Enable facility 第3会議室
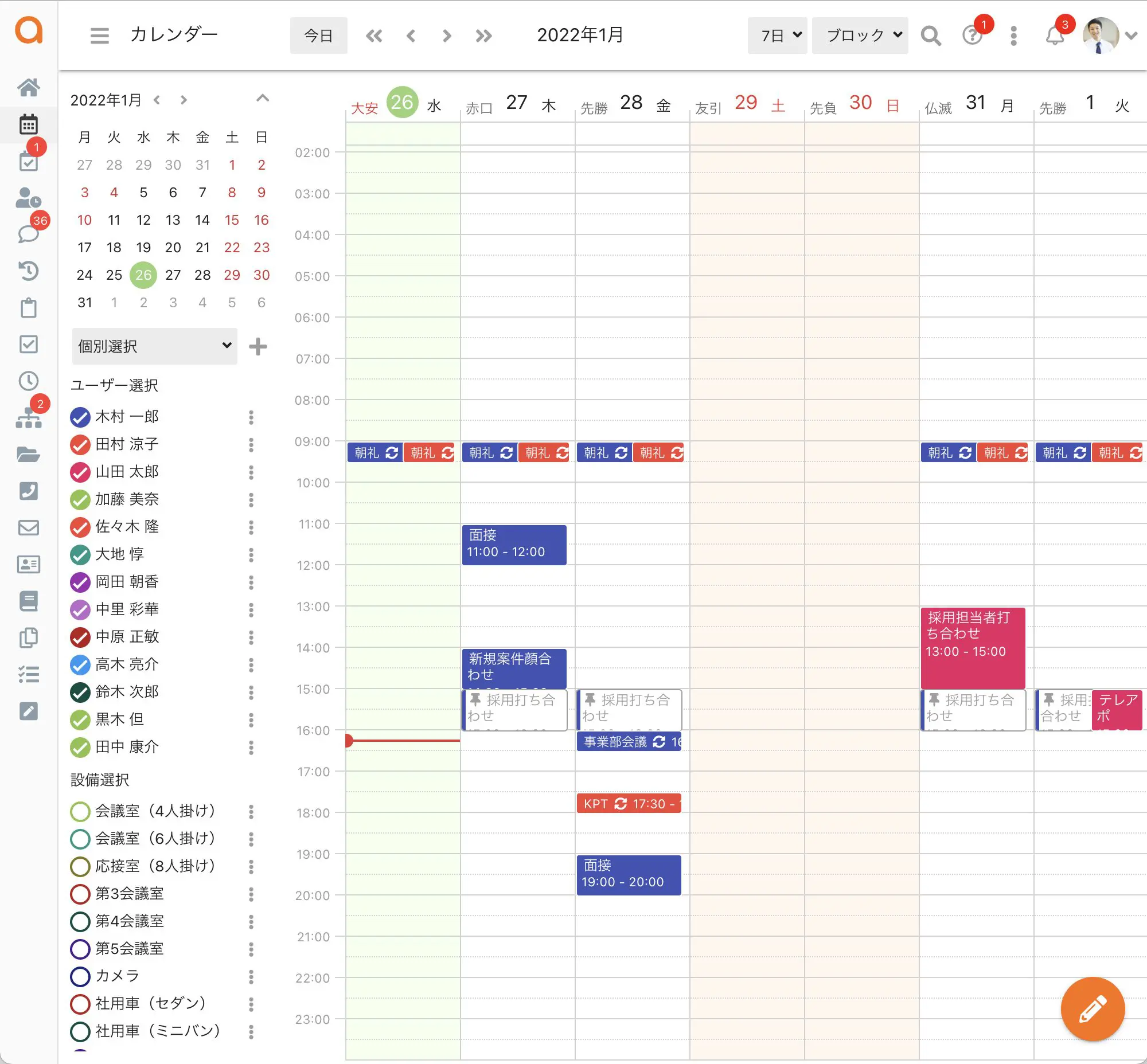This screenshot has height=1064, width=1147. [x=80, y=894]
